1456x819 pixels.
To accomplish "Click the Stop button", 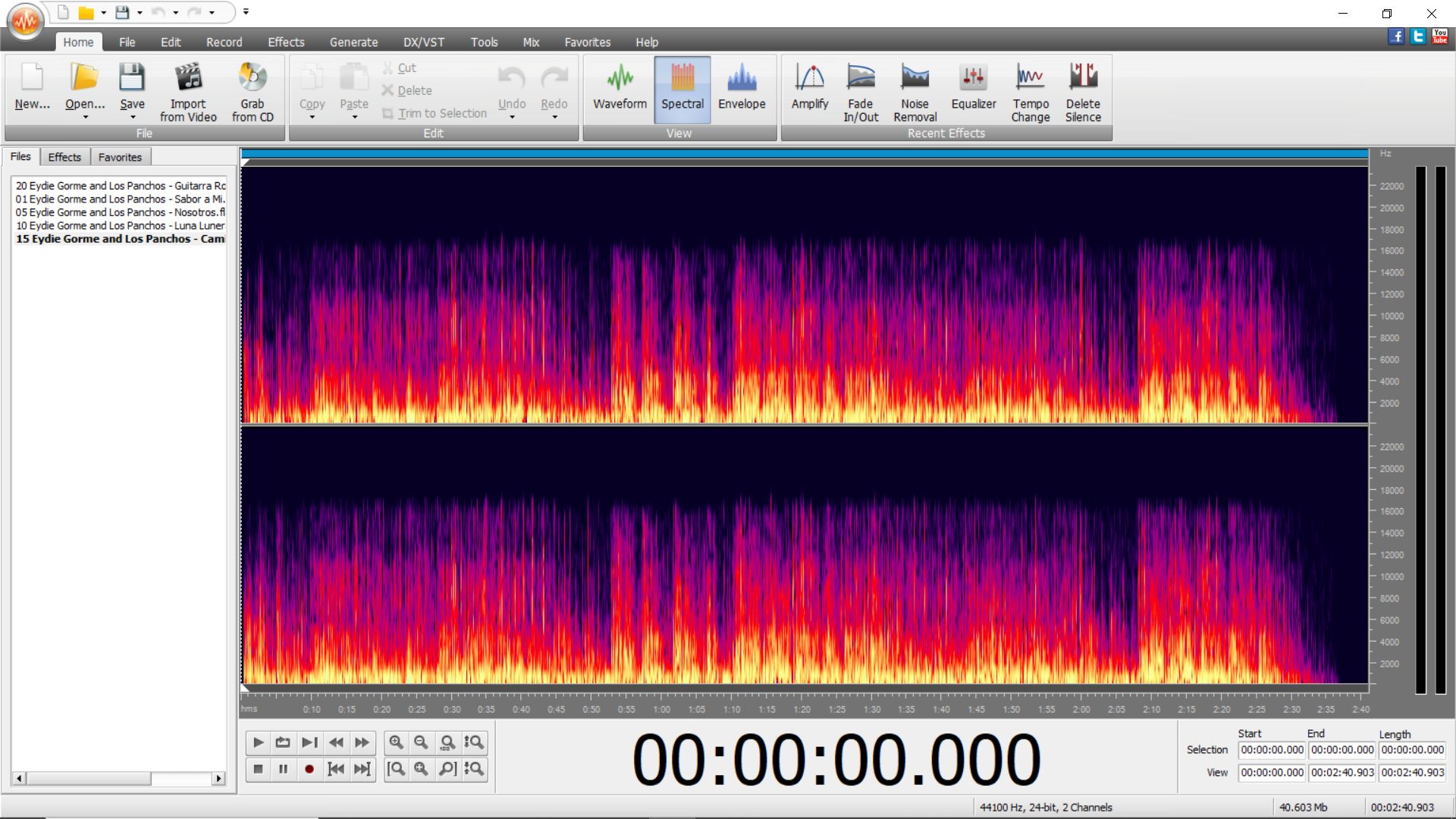I will click(258, 769).
